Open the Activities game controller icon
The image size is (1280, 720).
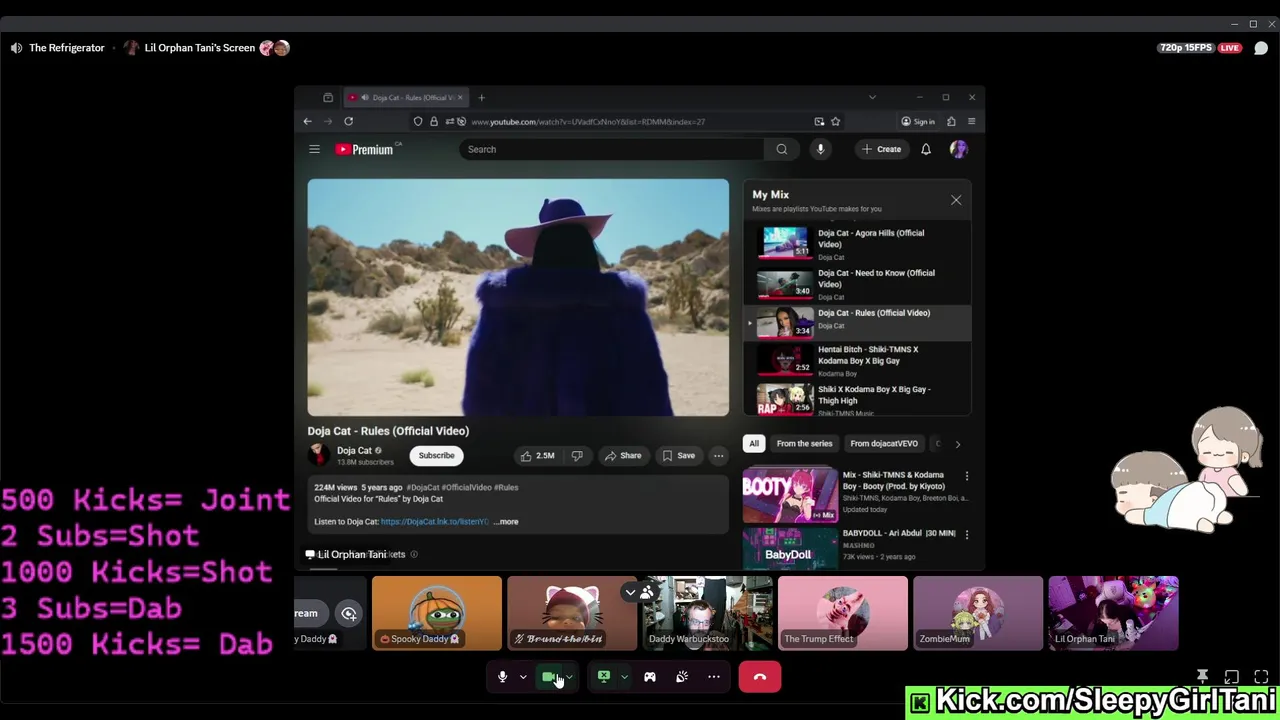point(650,677)
